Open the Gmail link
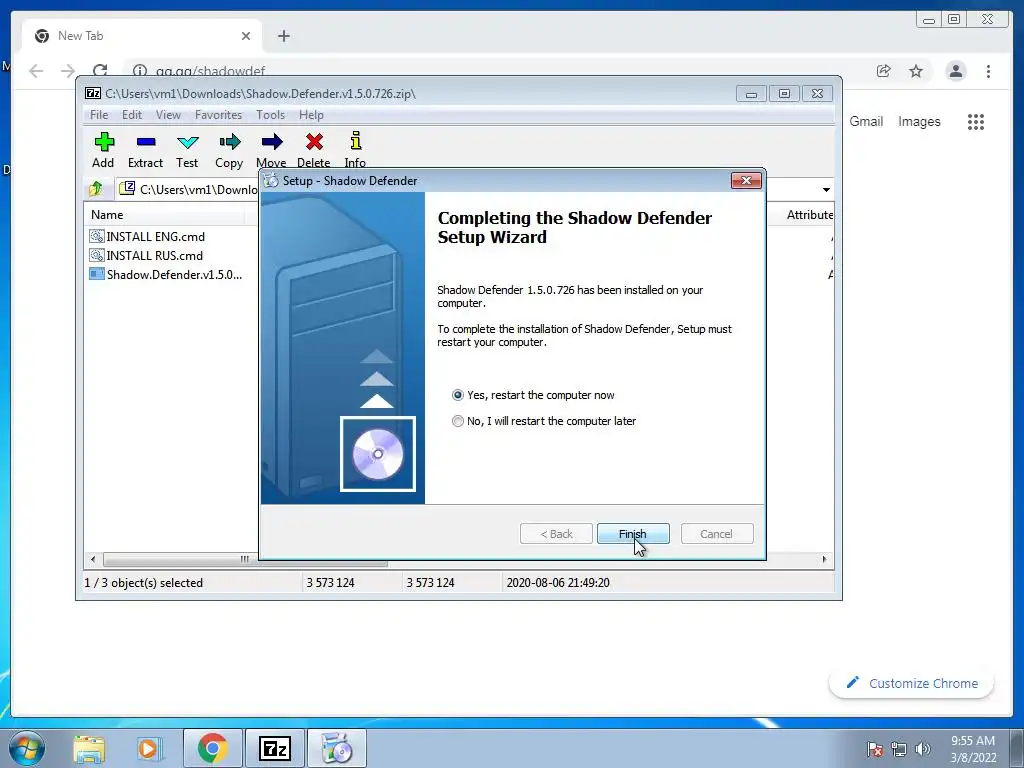Image resolution: width=1024 pixels, height=768 pixels. point(866,121)
